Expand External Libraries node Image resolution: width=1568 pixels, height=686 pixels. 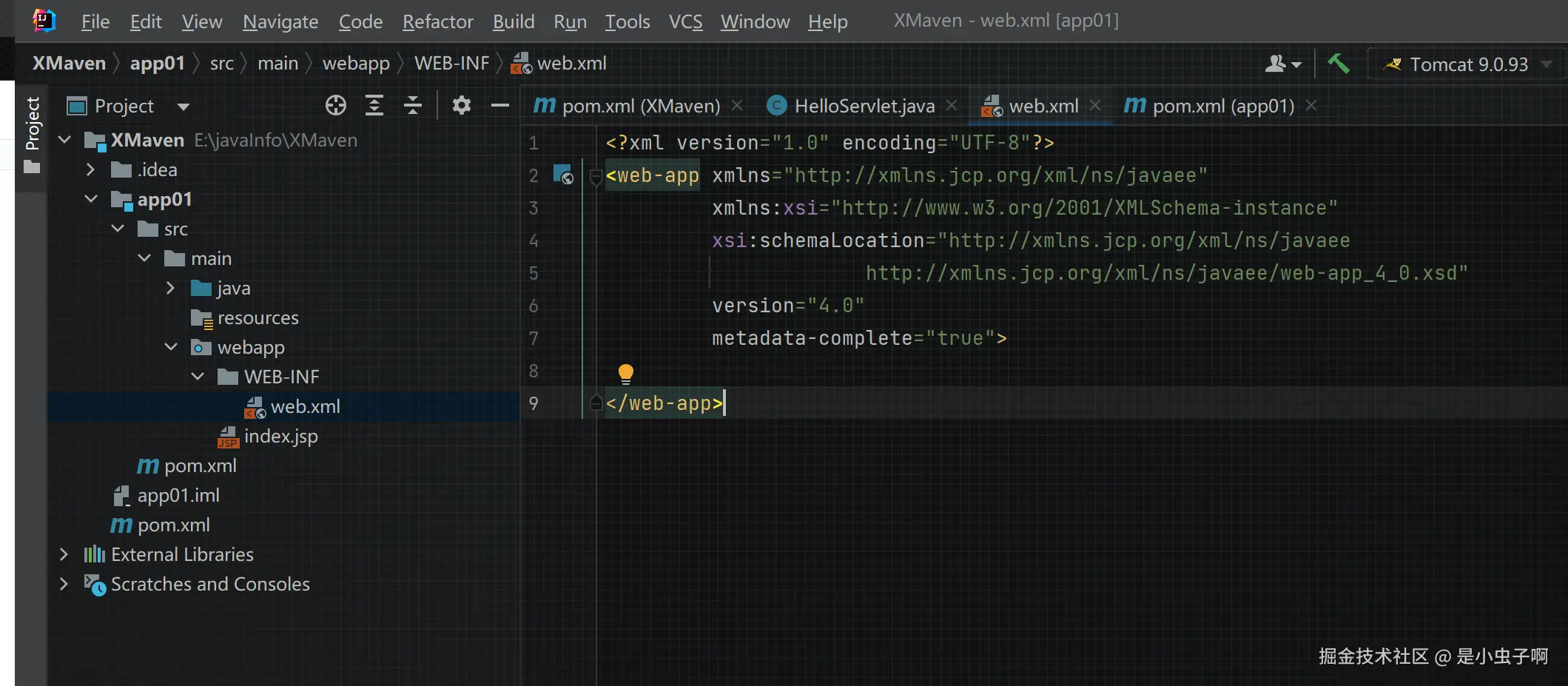pyautogui.click(x=64, y=554)
